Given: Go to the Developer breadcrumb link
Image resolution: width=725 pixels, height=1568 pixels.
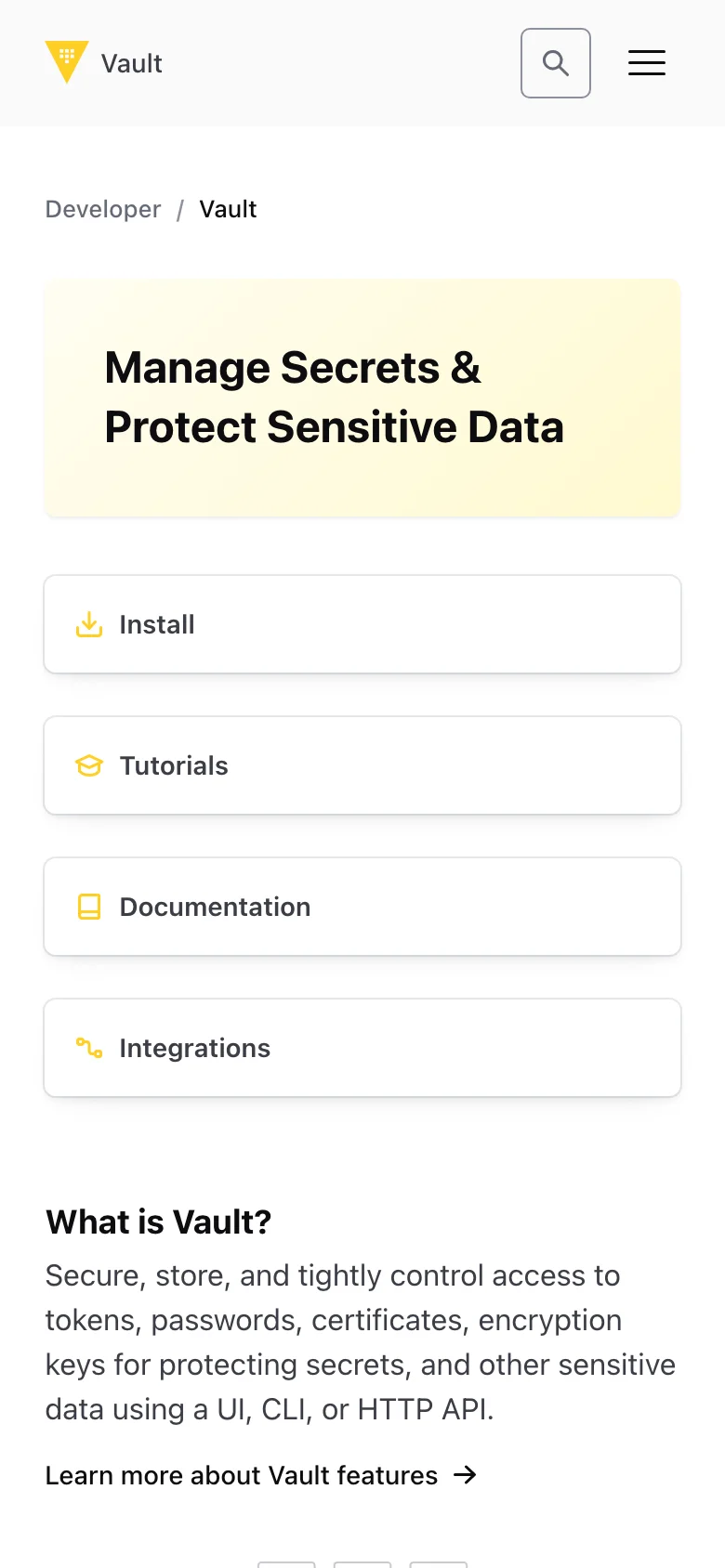Looking at the screenshot, I should point(103,209).
